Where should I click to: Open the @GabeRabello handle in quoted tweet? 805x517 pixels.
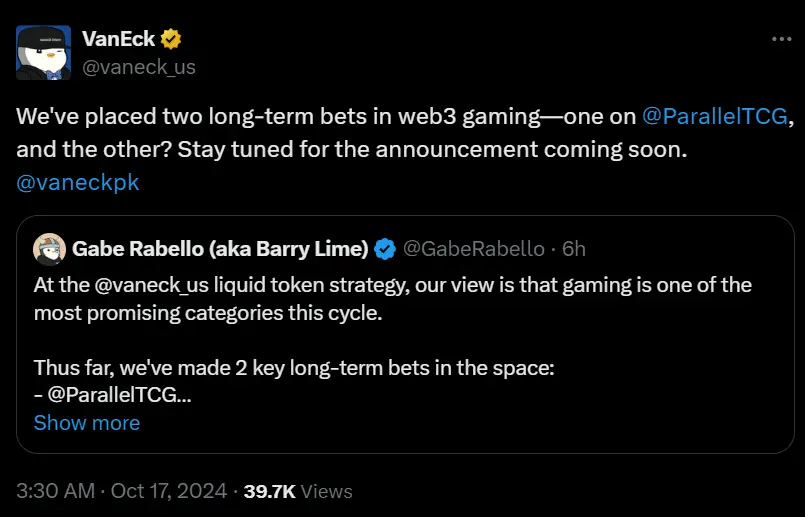tap(473, 247)
